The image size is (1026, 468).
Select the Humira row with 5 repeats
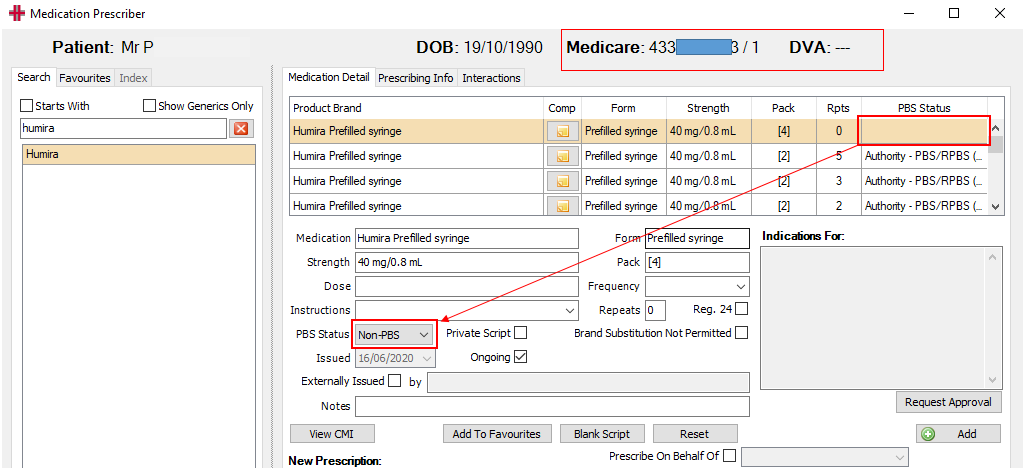coord(638,156)
